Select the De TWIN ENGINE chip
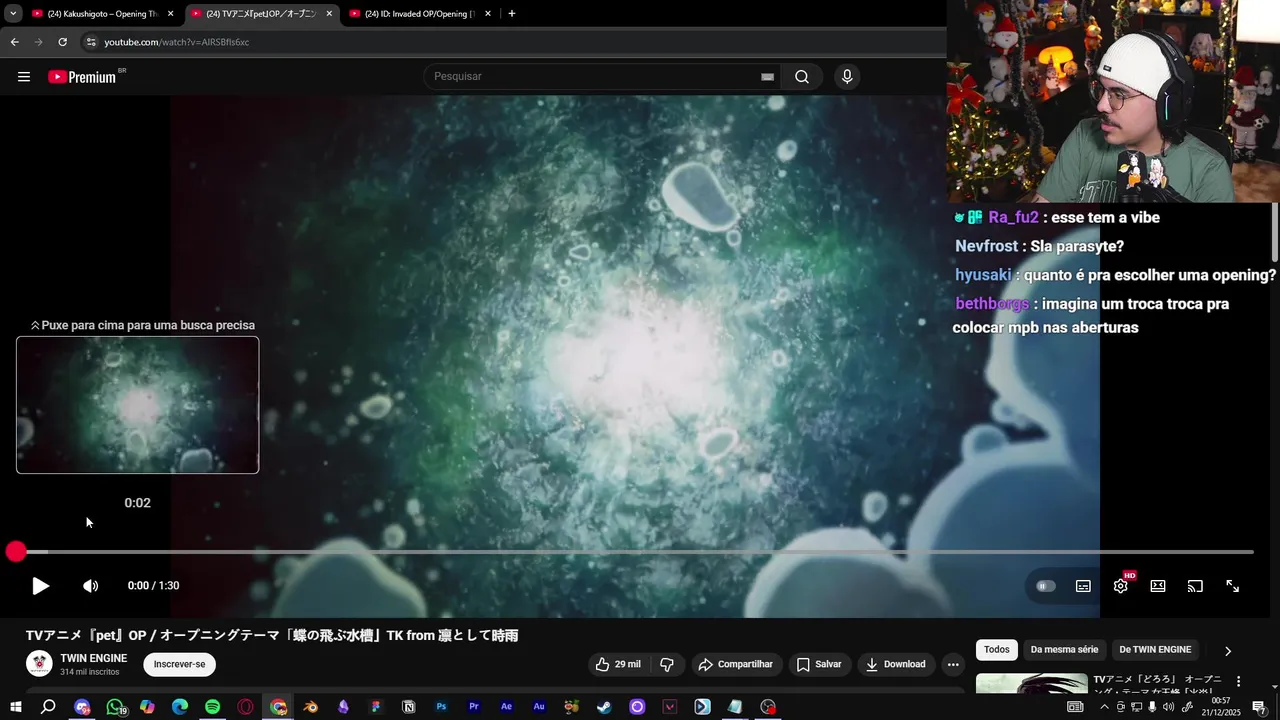1280x720 pixels. click(1155, 650)
